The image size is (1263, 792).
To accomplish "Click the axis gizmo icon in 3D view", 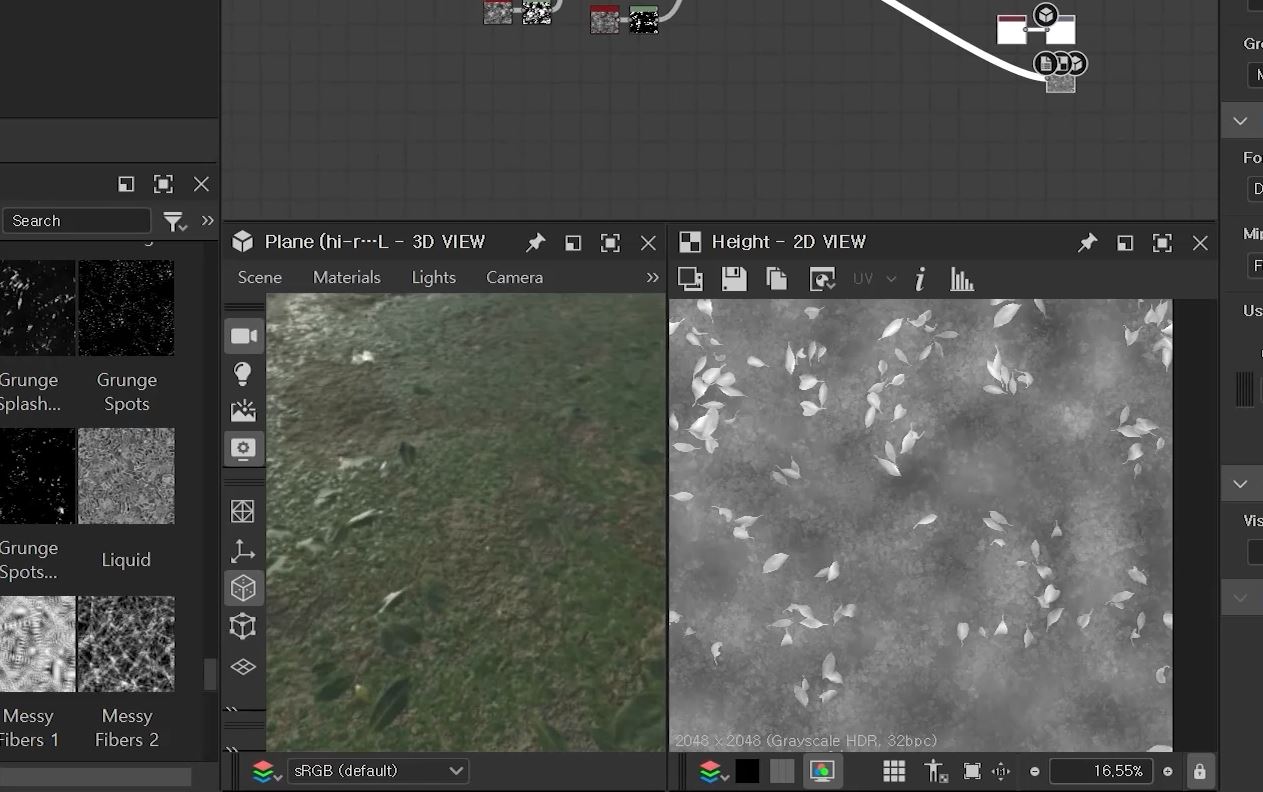I will (x=243, y=551).
